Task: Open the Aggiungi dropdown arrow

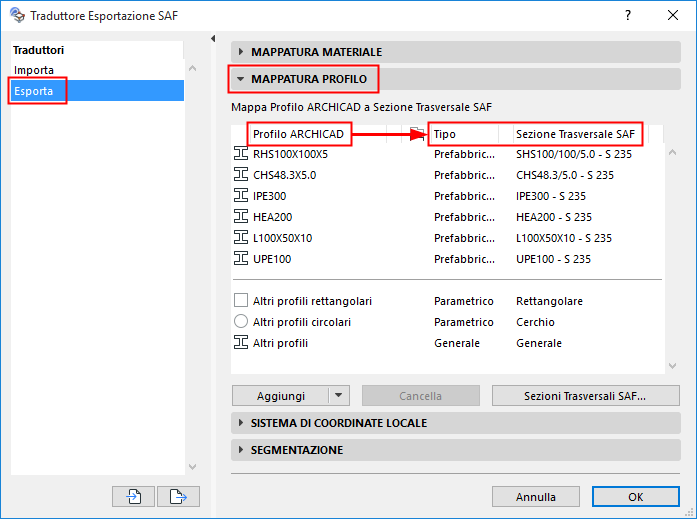Action: [339, 395]
